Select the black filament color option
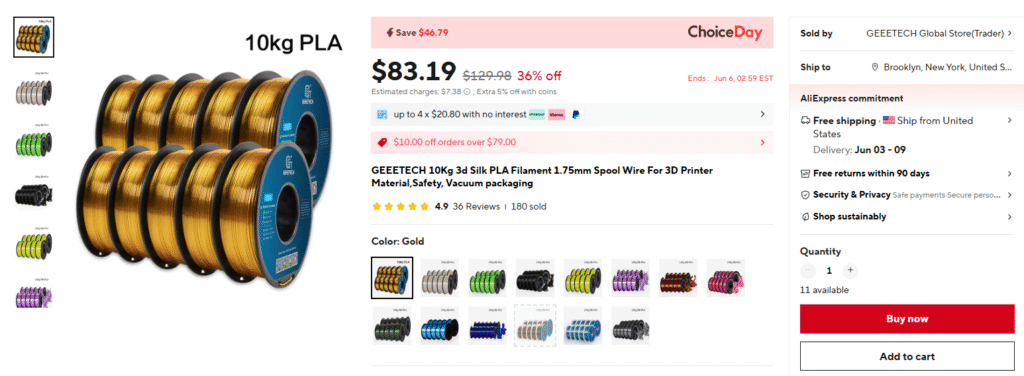The width and height of the screenshot is (1024, 376). (536, 277)
